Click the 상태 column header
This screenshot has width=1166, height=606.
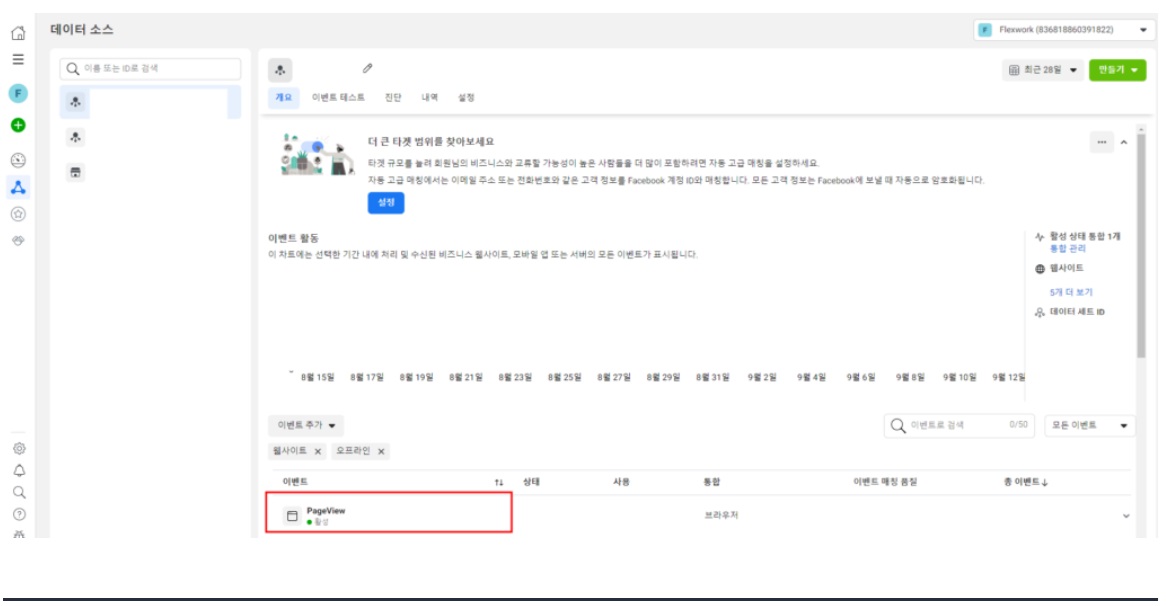coord(531,483)
